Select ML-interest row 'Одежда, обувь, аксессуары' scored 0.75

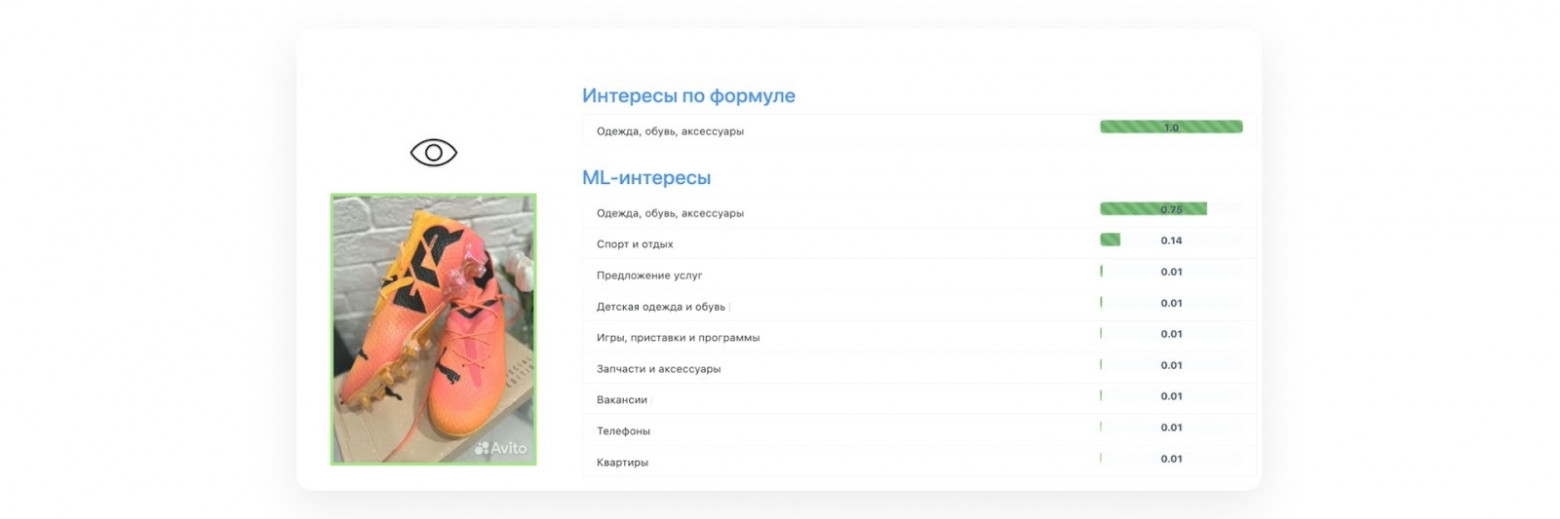pos(918,212)
